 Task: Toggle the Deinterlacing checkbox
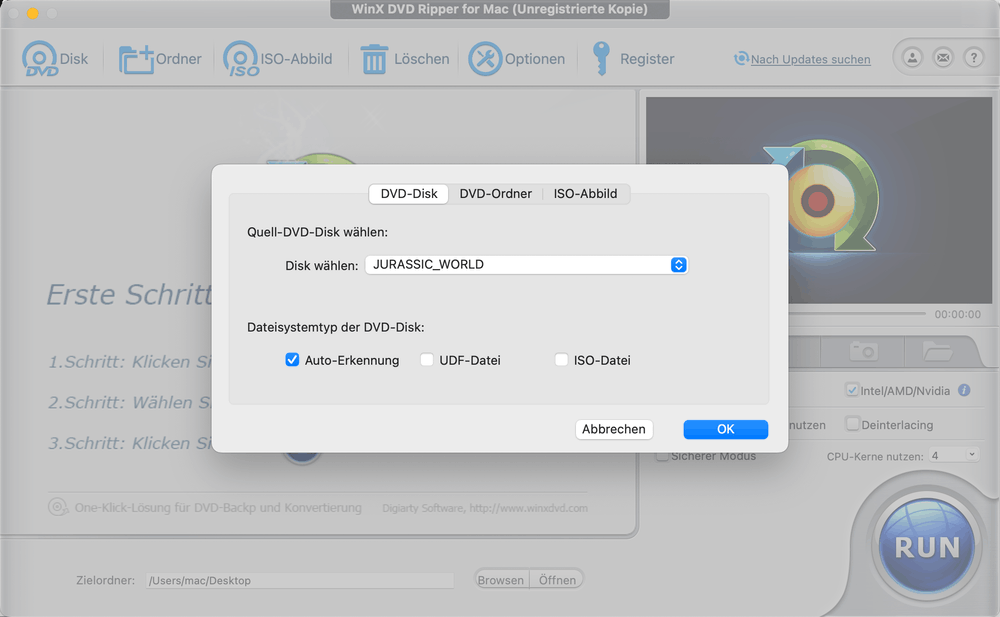852,424
